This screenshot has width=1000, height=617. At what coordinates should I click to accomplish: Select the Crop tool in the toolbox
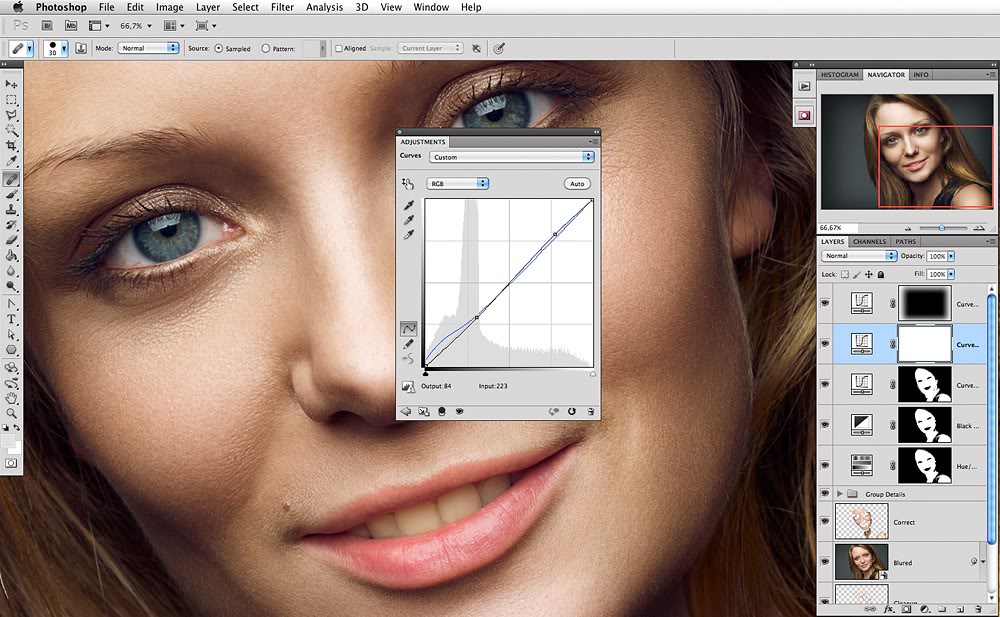(12, 146)
